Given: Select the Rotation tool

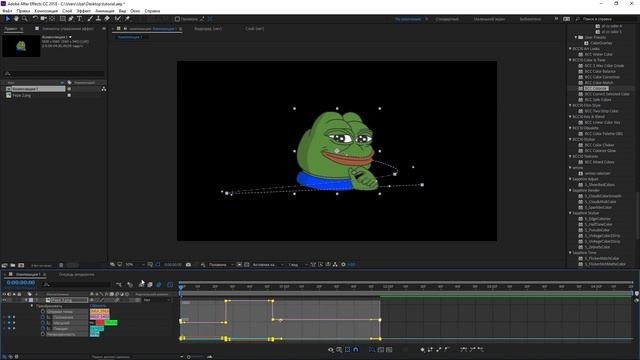Looking at the screenshot, I should [x=35, y=19].
